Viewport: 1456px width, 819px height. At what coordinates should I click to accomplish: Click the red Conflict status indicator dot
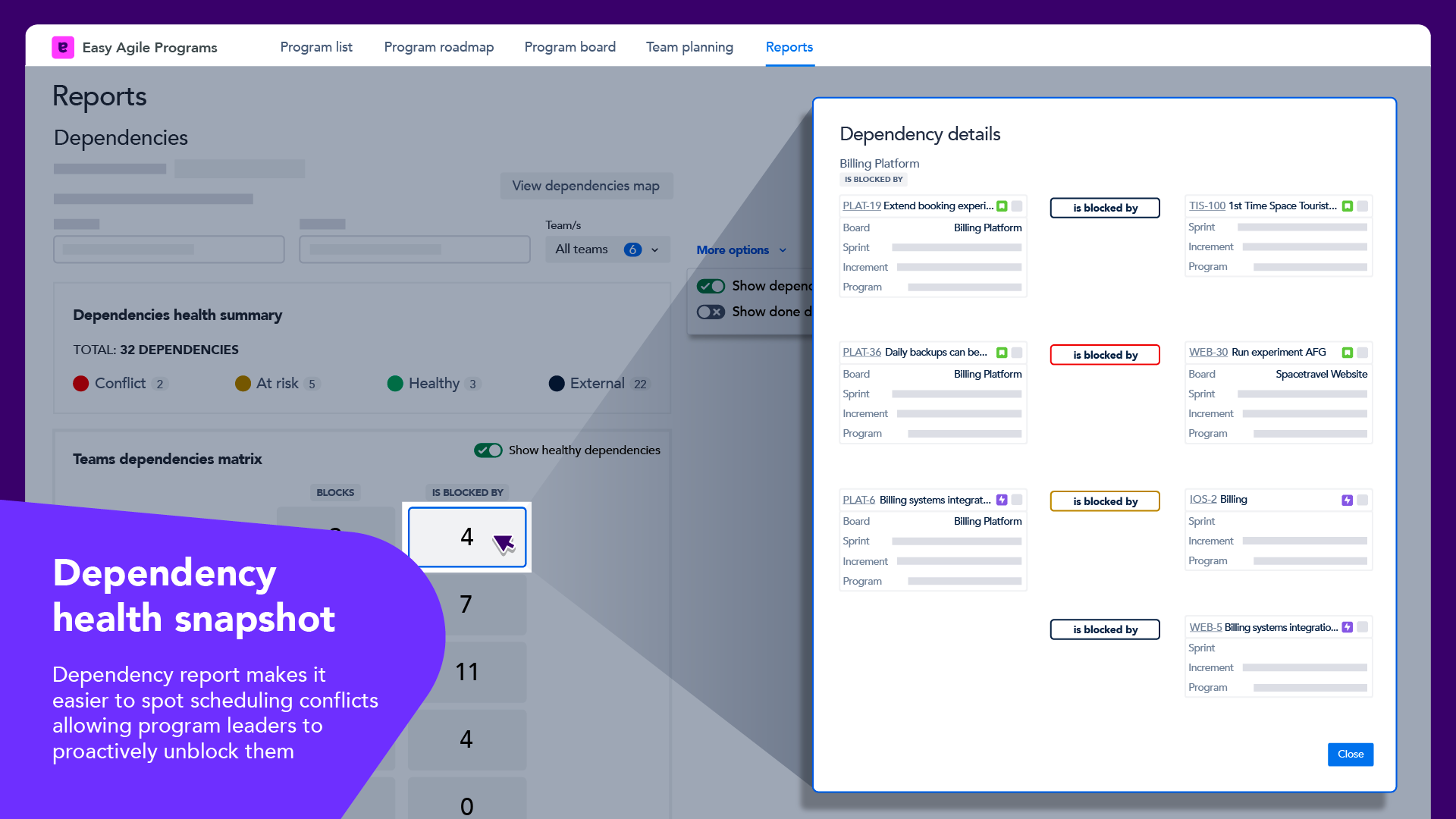tap(81, 384)
